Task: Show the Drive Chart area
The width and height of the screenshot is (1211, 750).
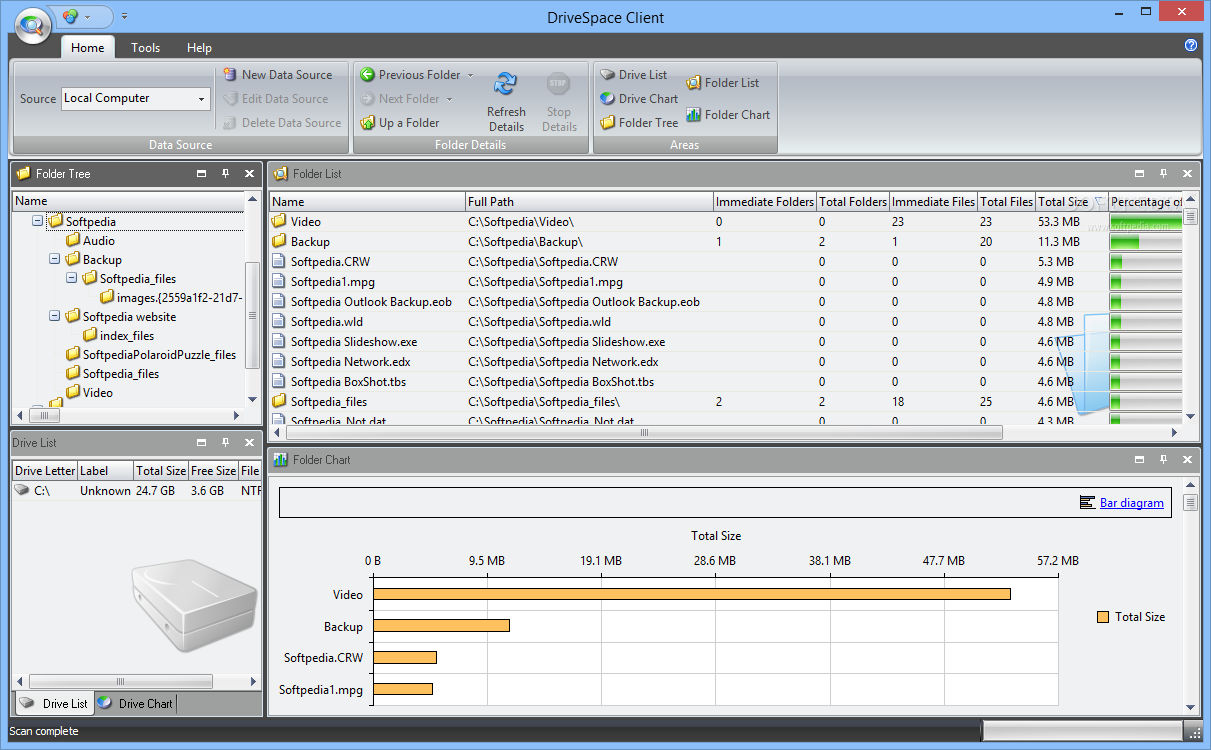Action: (638, 99)
